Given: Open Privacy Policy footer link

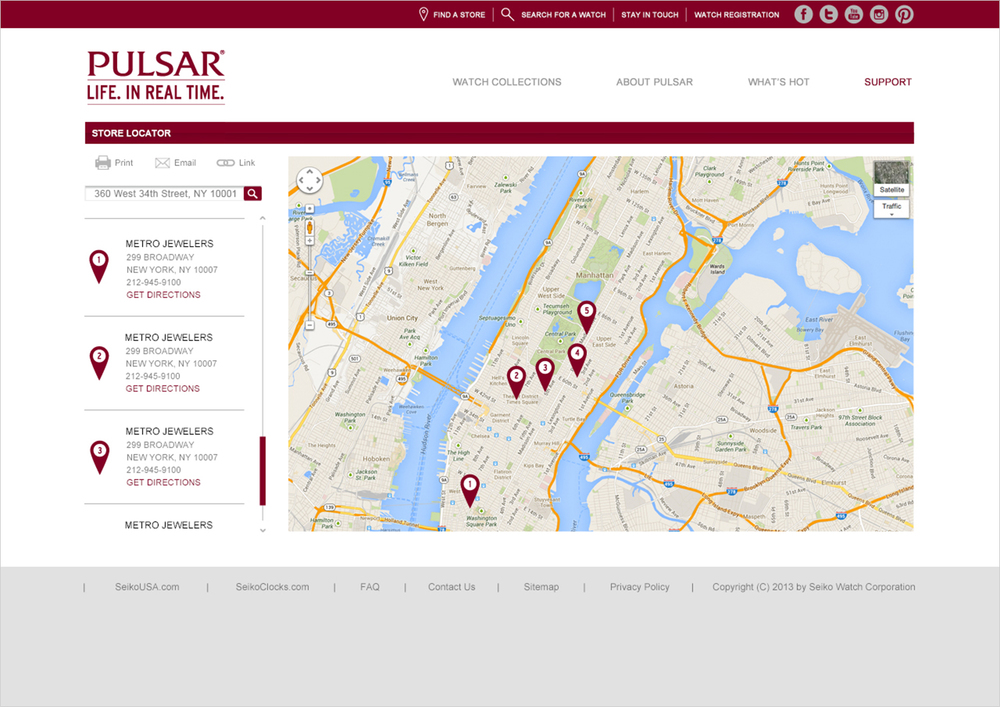Looking at the screenshot, I should tap(640, 587).
